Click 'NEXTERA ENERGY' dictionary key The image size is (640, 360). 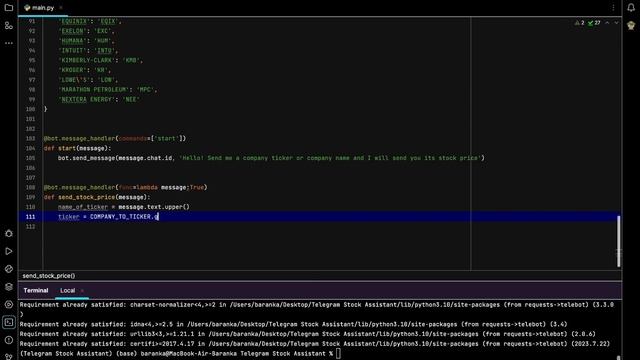click(x=87, y=99)
